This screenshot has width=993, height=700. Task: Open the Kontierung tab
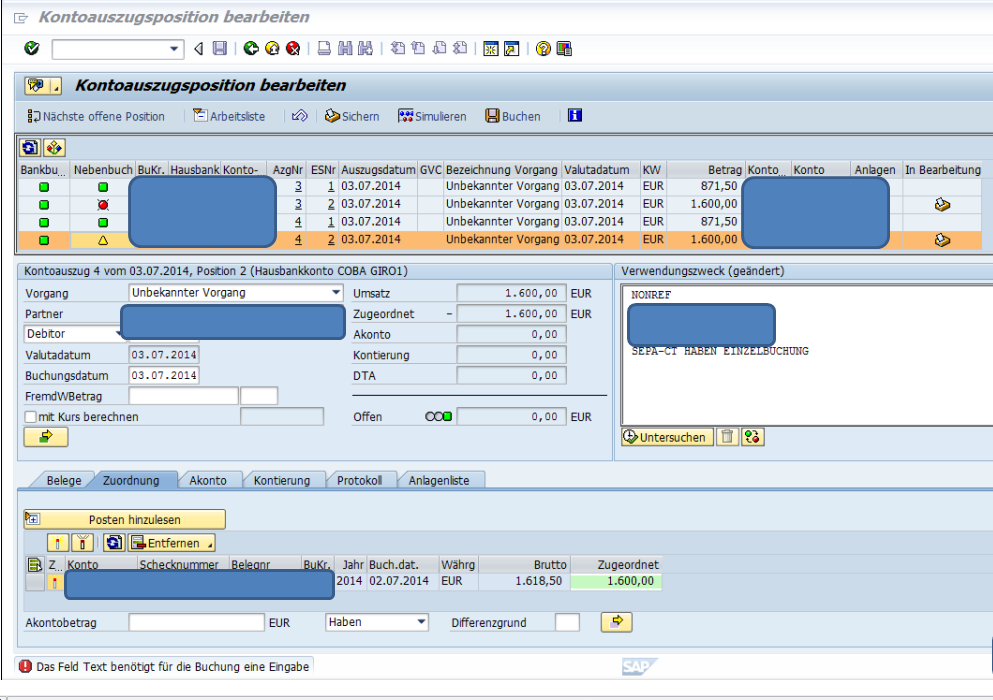click(x=282, y=480)
